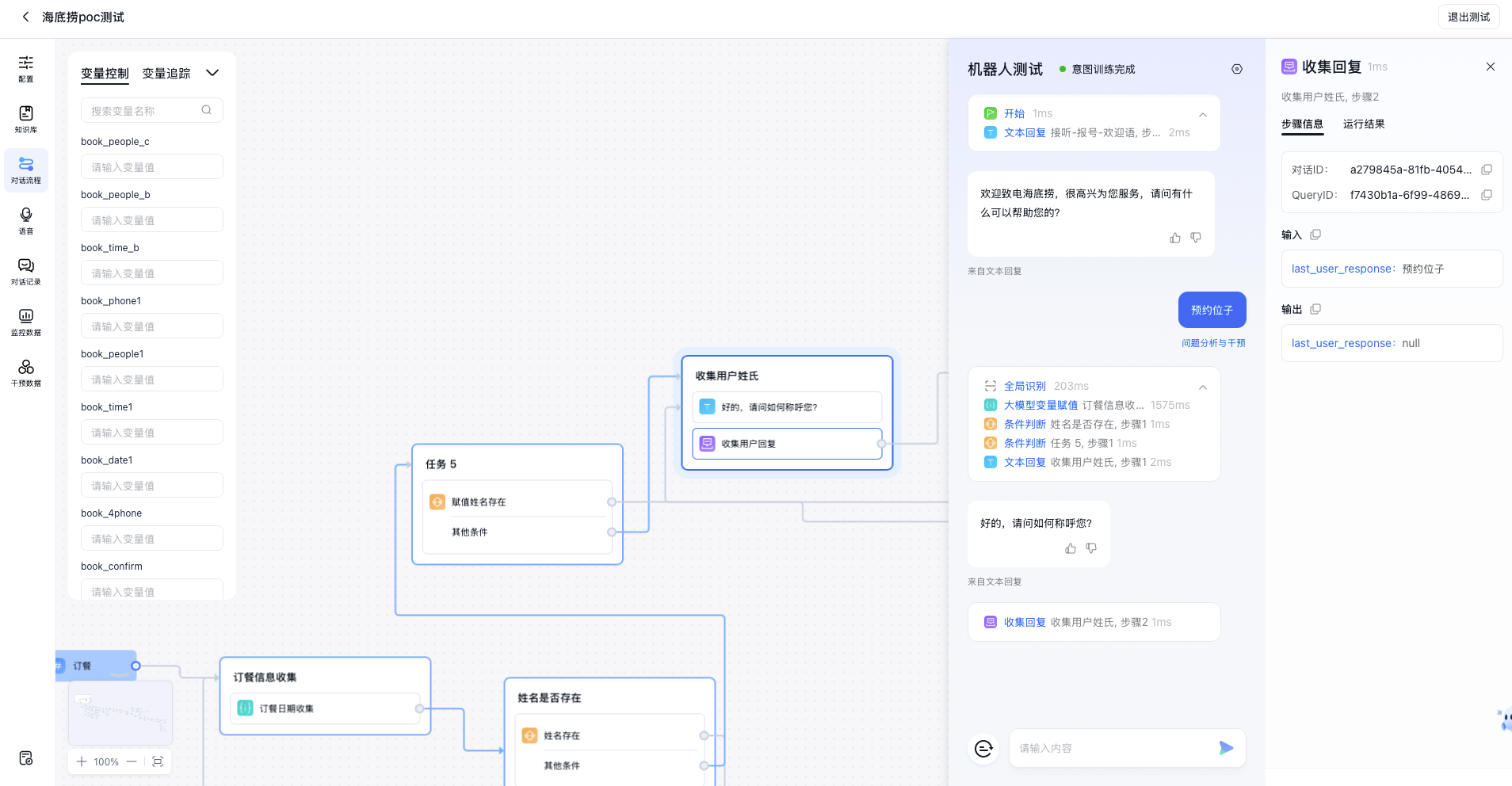Viewport: 1512px width, 786px height.
Task: Collapse the 全局识别 step log group
Action: 1203,387
